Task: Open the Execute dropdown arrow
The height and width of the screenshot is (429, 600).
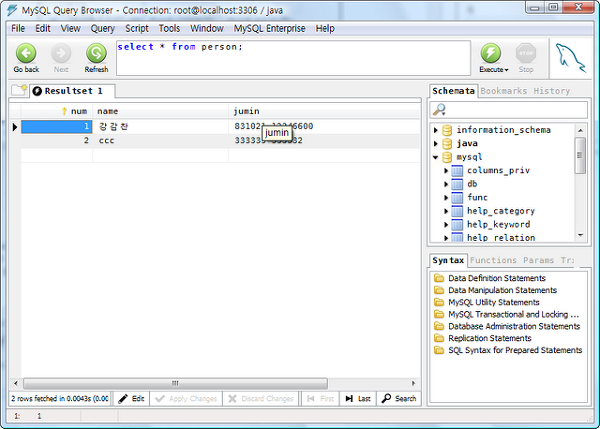Action: 506,70
